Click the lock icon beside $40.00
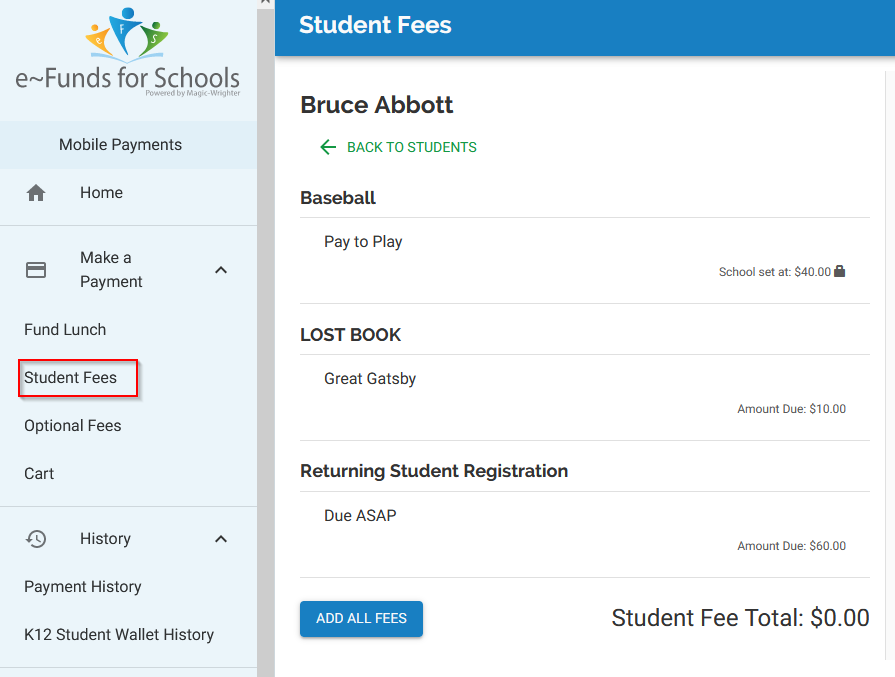Screen dimensions: 895x677 click(x=840, y=271)
